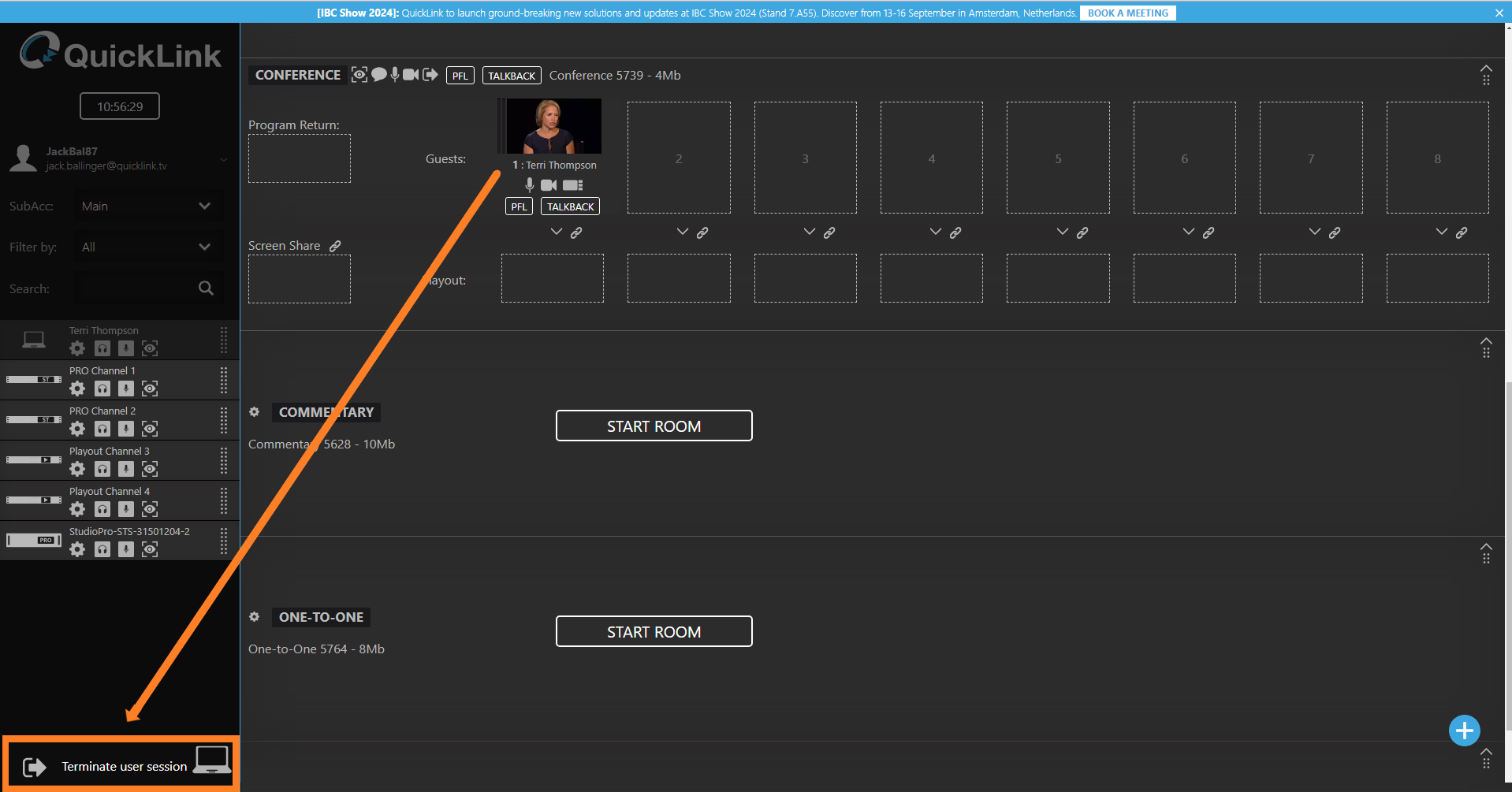Click the laptop icon beside Terminate user session

point(212,760)
